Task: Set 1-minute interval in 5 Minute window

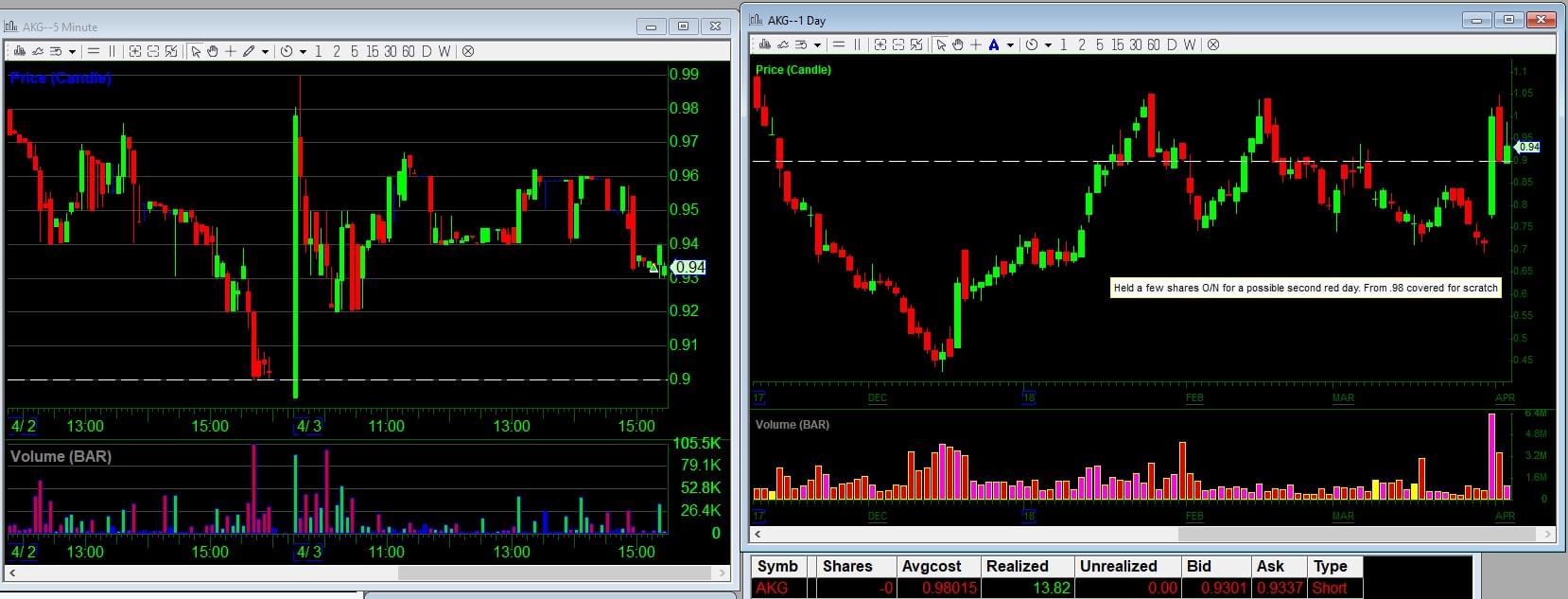Action: pyautogui.click(x=319, y=51)
